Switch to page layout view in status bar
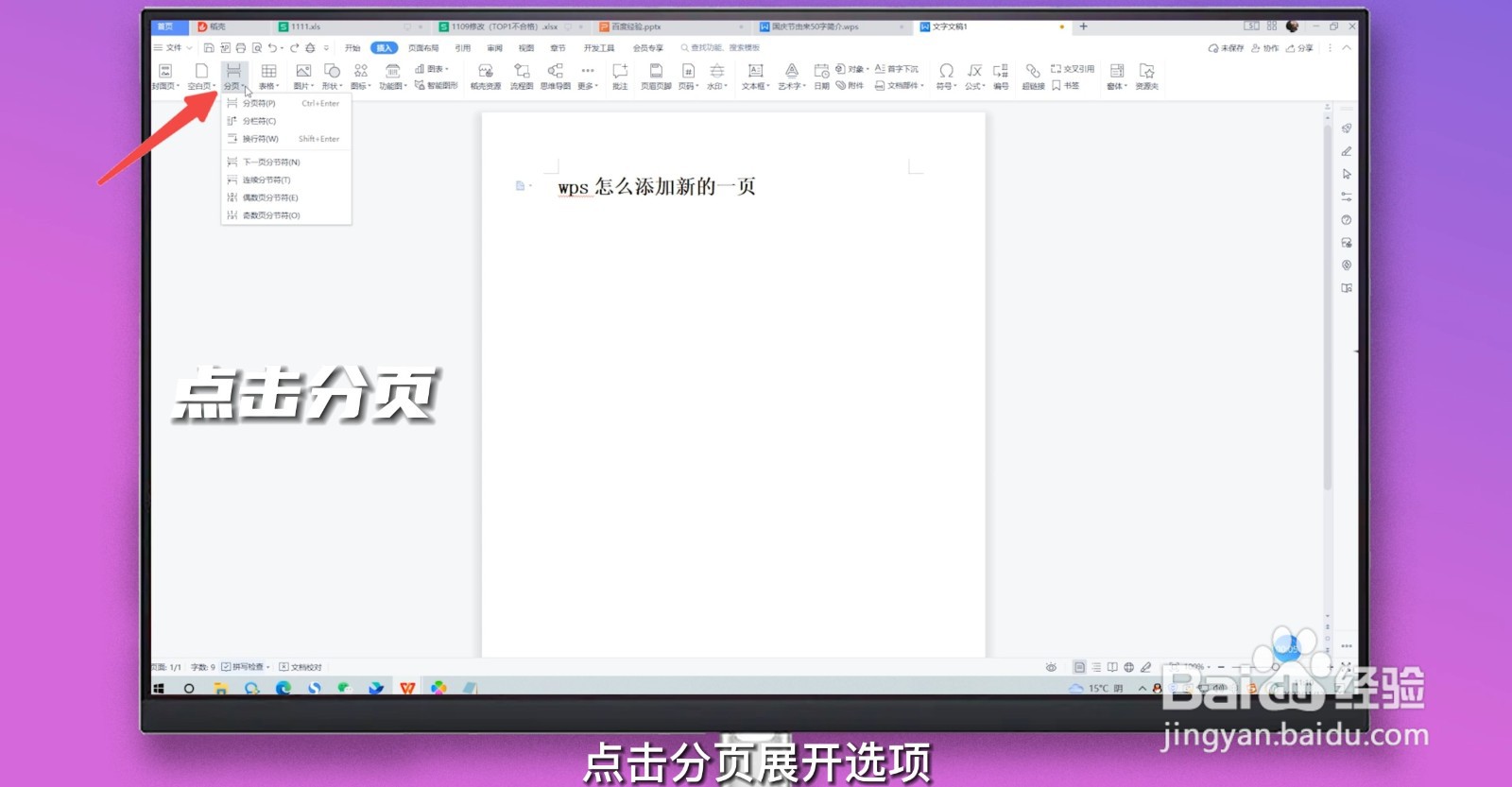This screenshot has width=1512, height=787. click(x=1079, y=667)
